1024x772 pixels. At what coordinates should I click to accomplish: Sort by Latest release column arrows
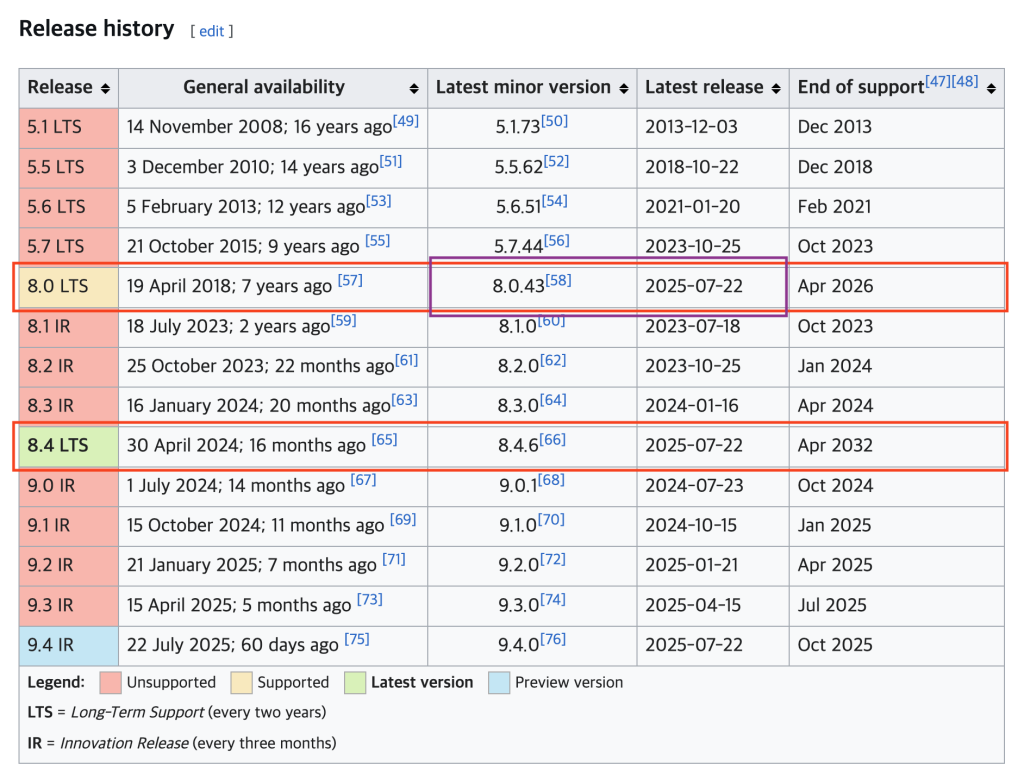coord(777,88)
